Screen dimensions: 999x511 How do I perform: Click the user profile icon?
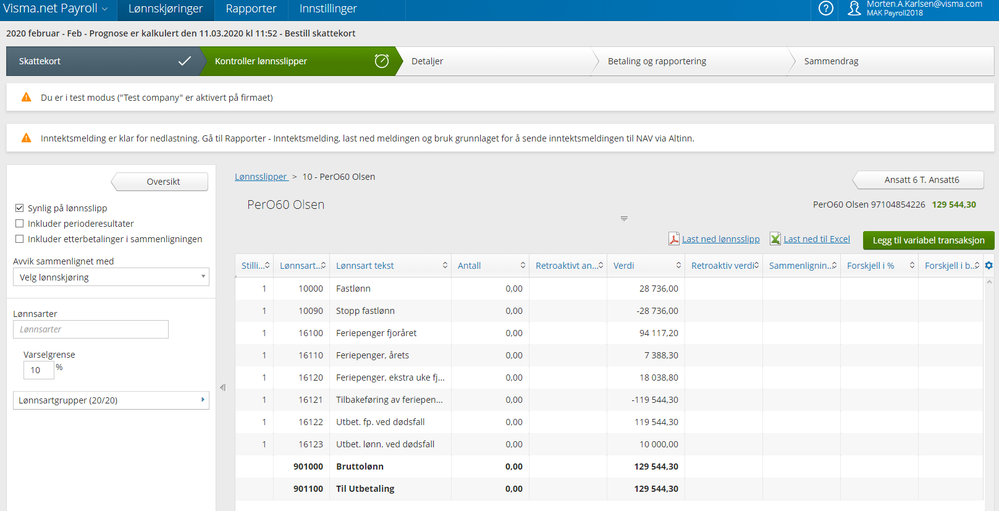[853, 9]
